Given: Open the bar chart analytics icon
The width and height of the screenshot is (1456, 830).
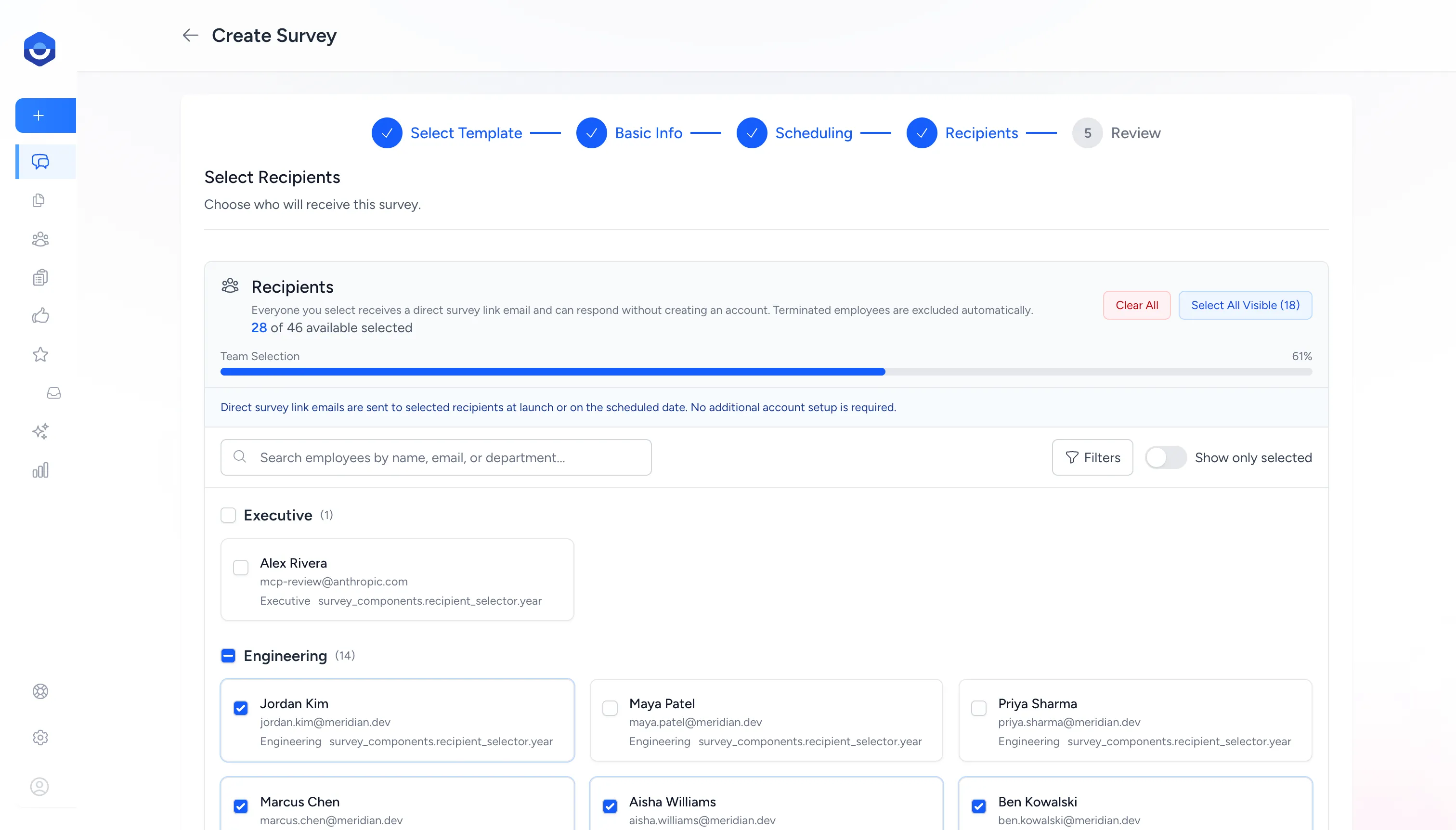Looking at the screenshot, I should click(x=40, y=470).
